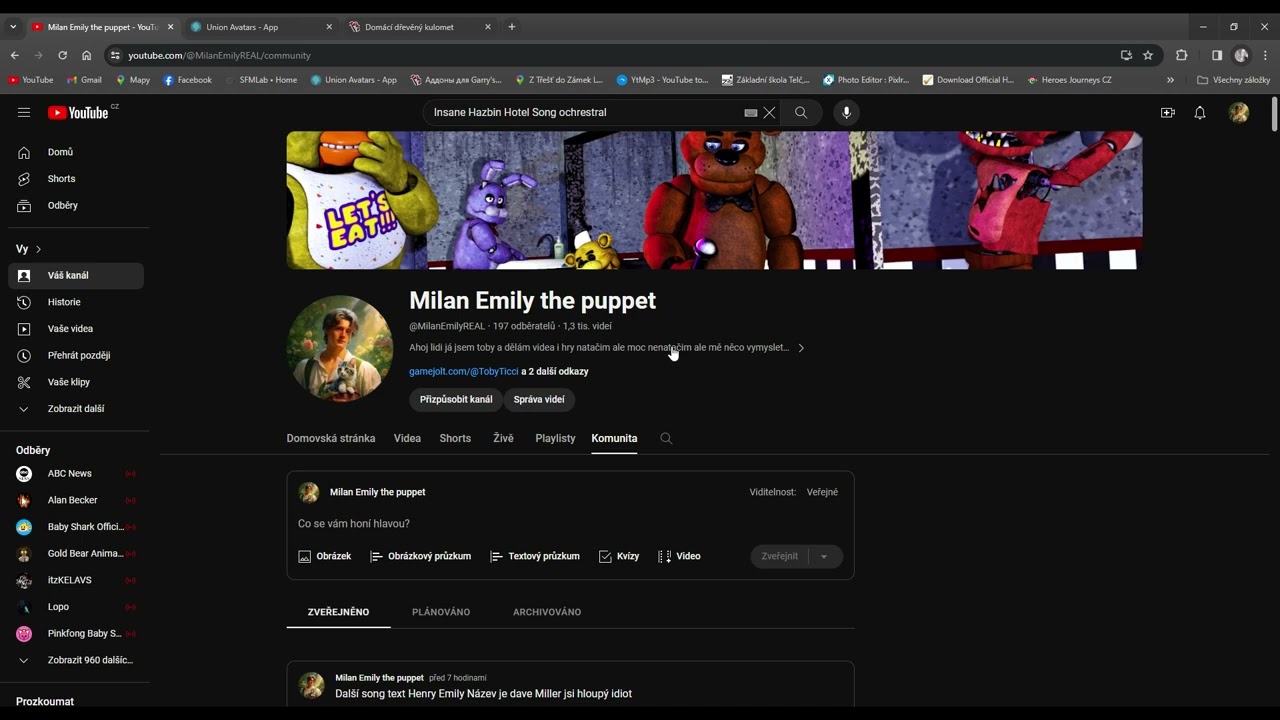Switch to Domácí dřevěný kulomet browser tab
The width and height of the screenshot is (1280, 720).
(x=420, y=27)
